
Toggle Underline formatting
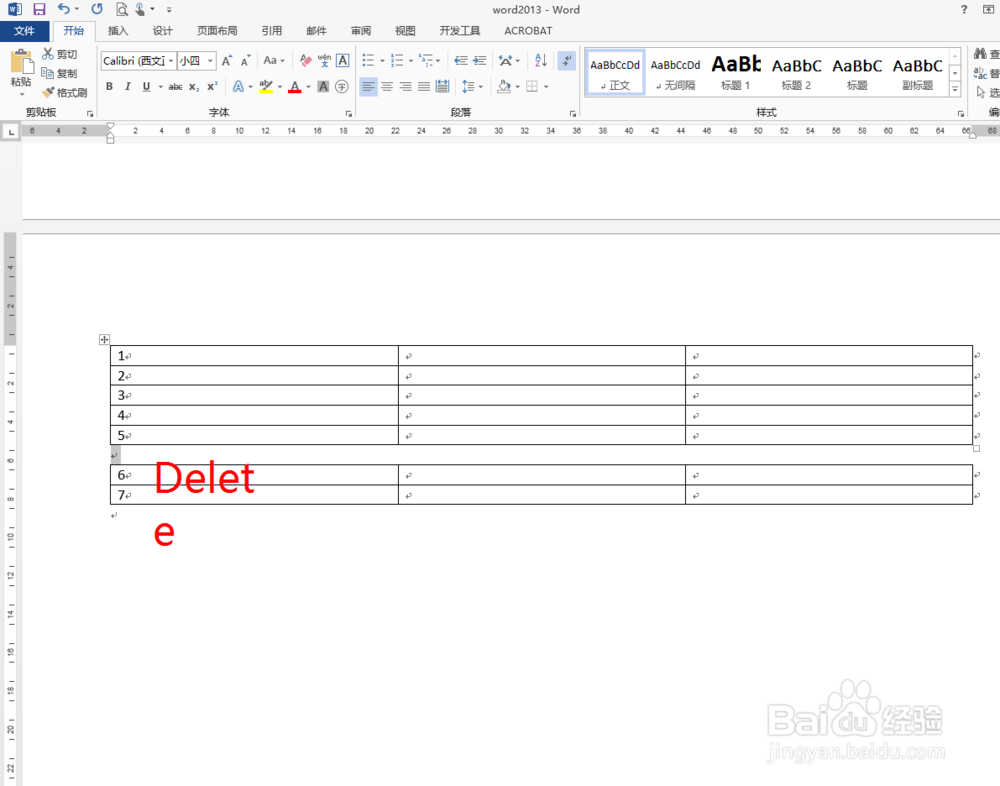[146, 86]
